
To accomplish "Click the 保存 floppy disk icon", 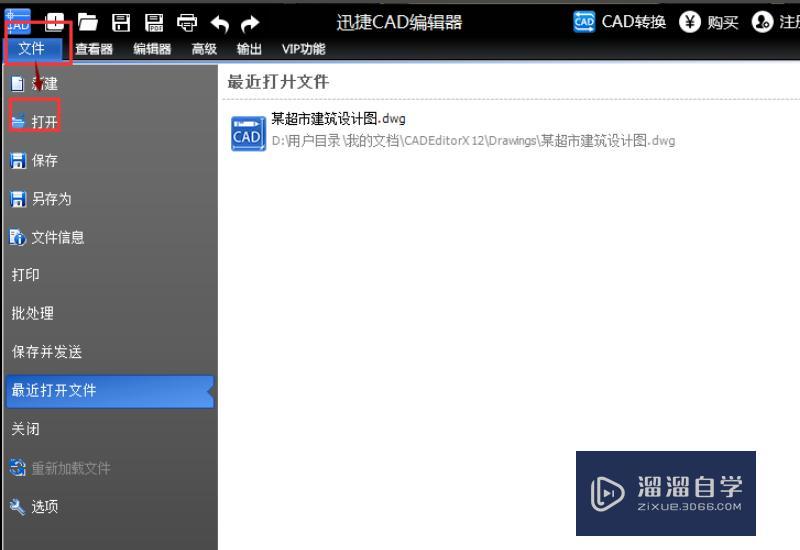I will (x=18, y=161).
